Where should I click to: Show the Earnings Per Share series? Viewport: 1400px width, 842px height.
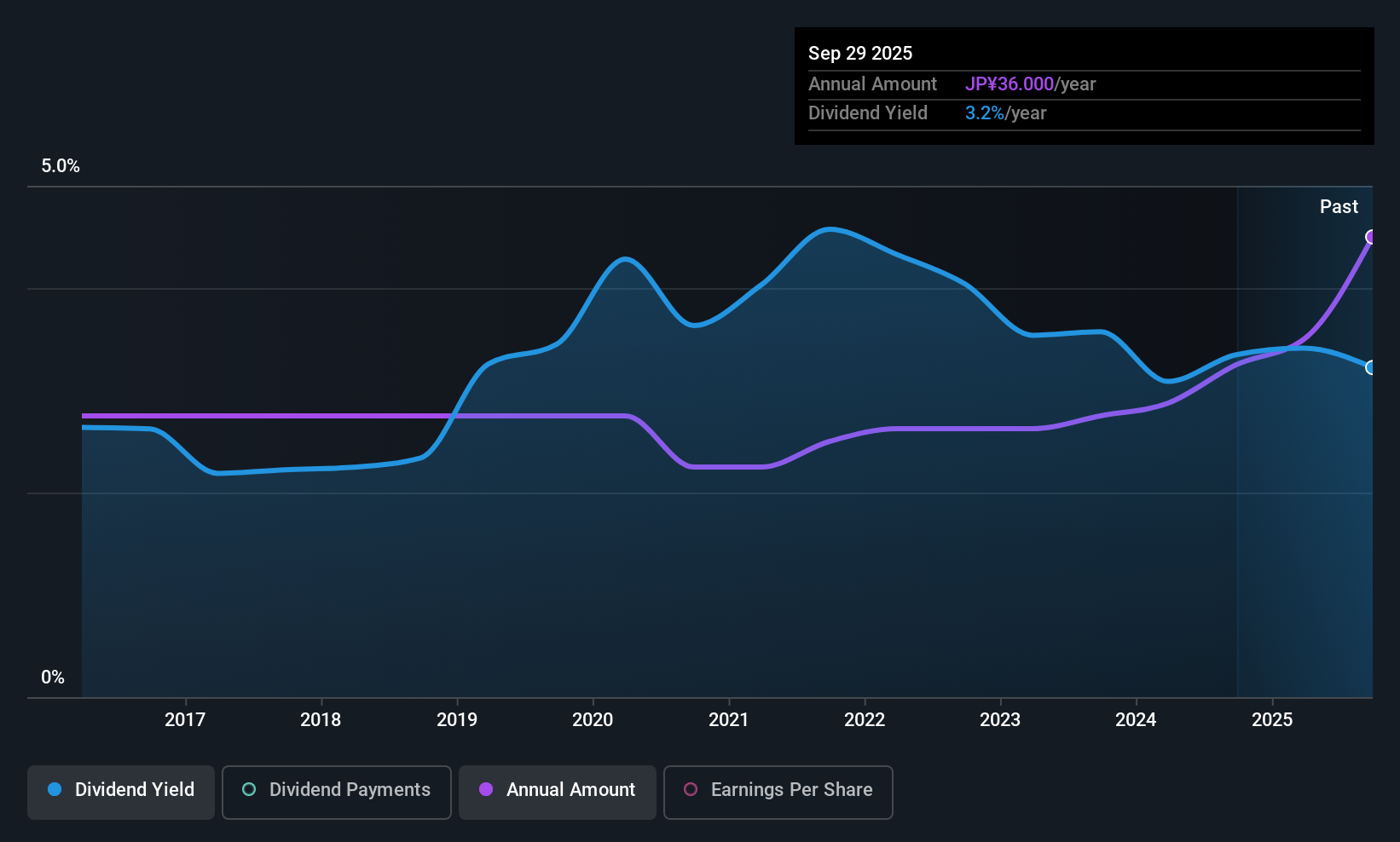(x=778, y=790)
